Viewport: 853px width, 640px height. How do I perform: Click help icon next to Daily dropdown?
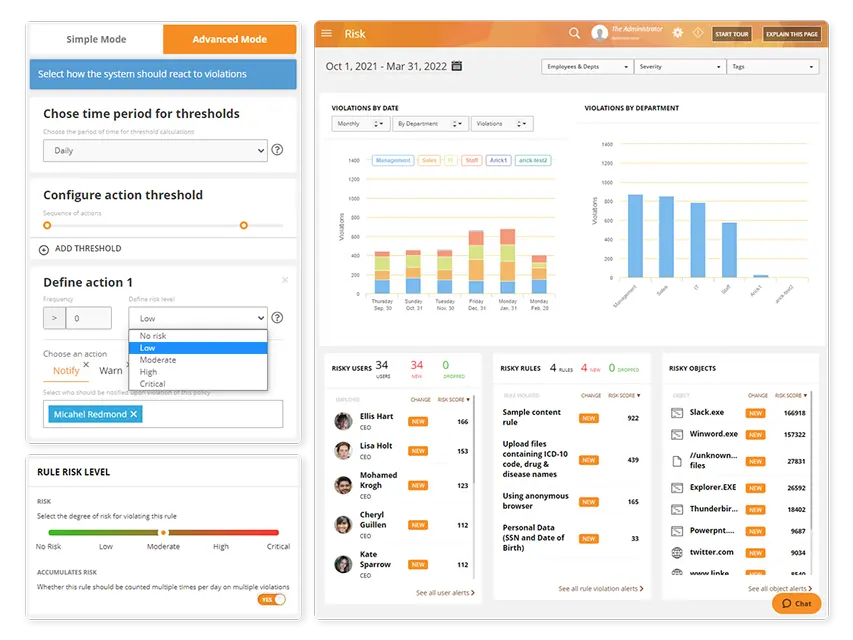point(277,150)
